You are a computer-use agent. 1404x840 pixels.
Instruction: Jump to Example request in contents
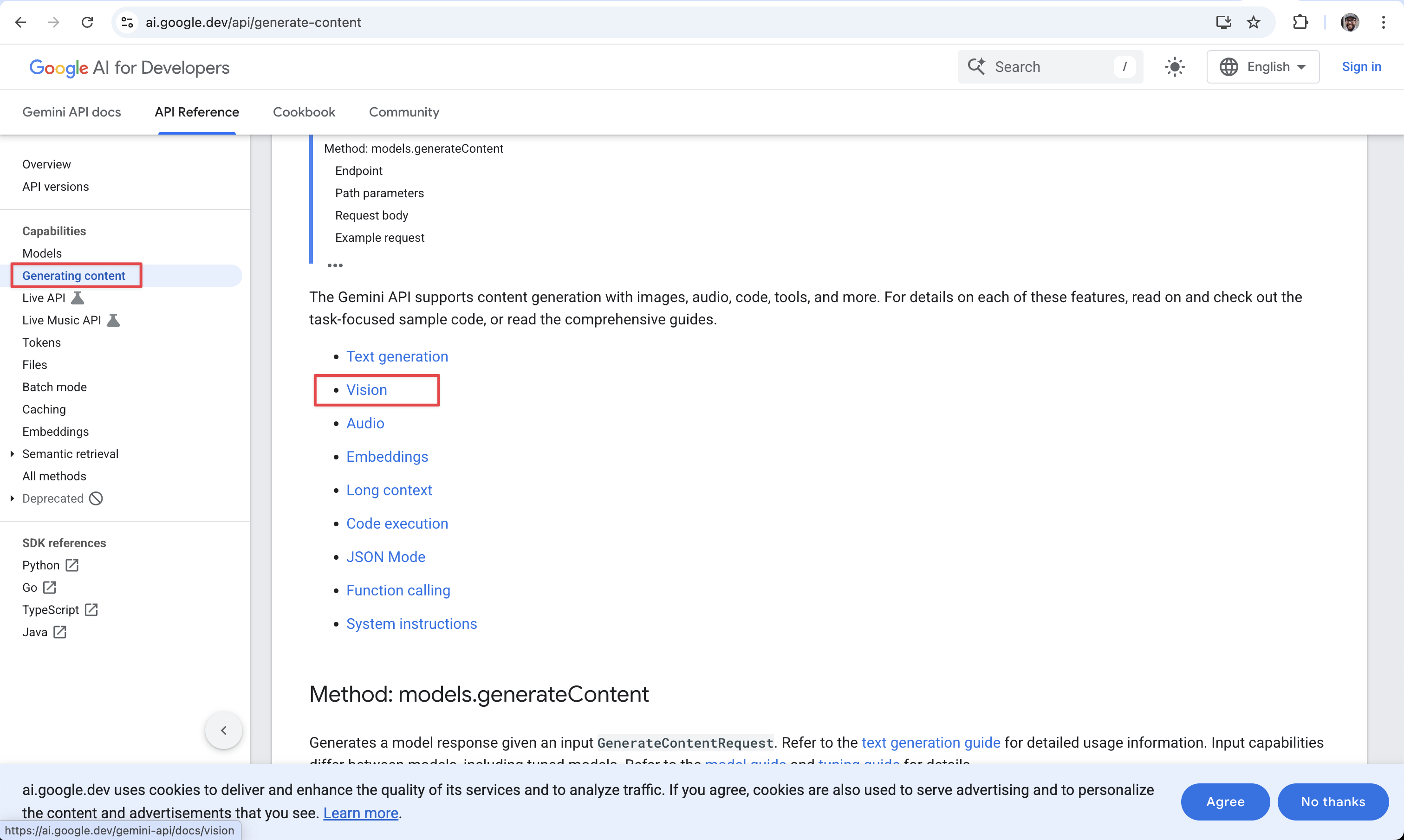[380, 238]
